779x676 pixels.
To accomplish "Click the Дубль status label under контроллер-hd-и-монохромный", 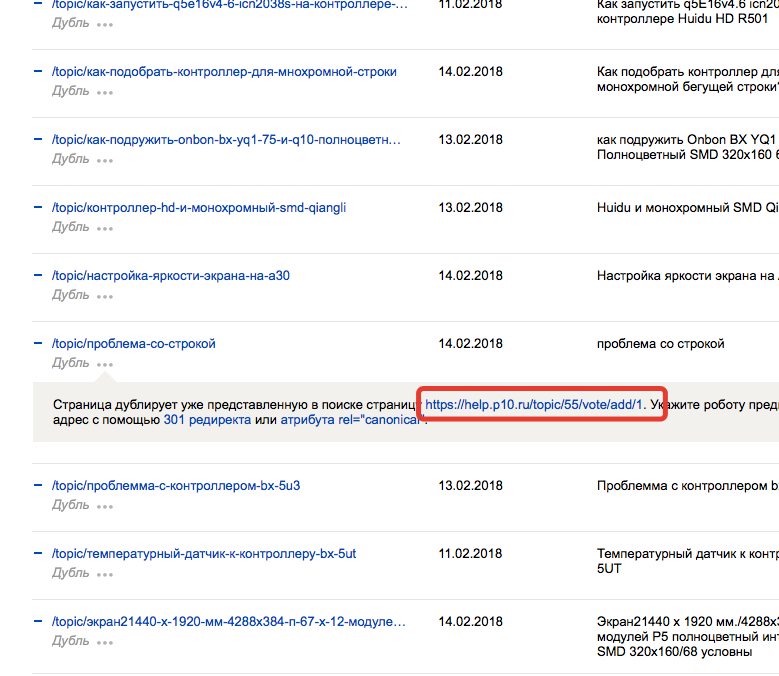I will pos(71,227).
